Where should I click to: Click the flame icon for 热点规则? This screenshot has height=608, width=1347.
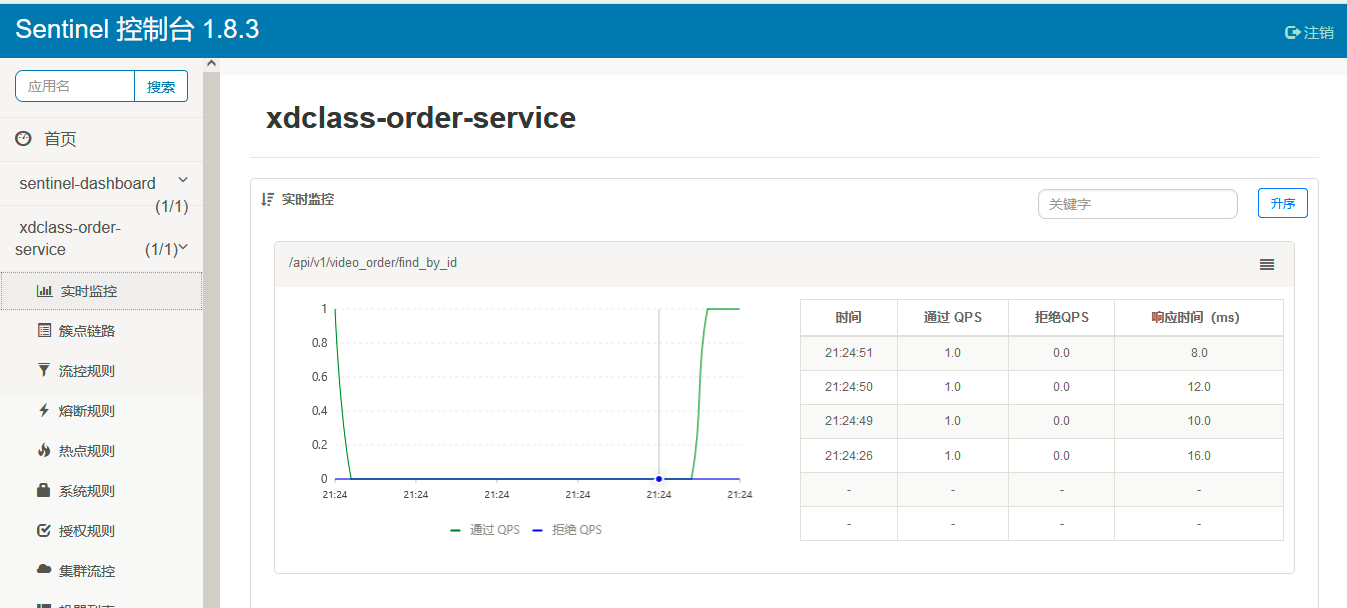pos(43,450)
